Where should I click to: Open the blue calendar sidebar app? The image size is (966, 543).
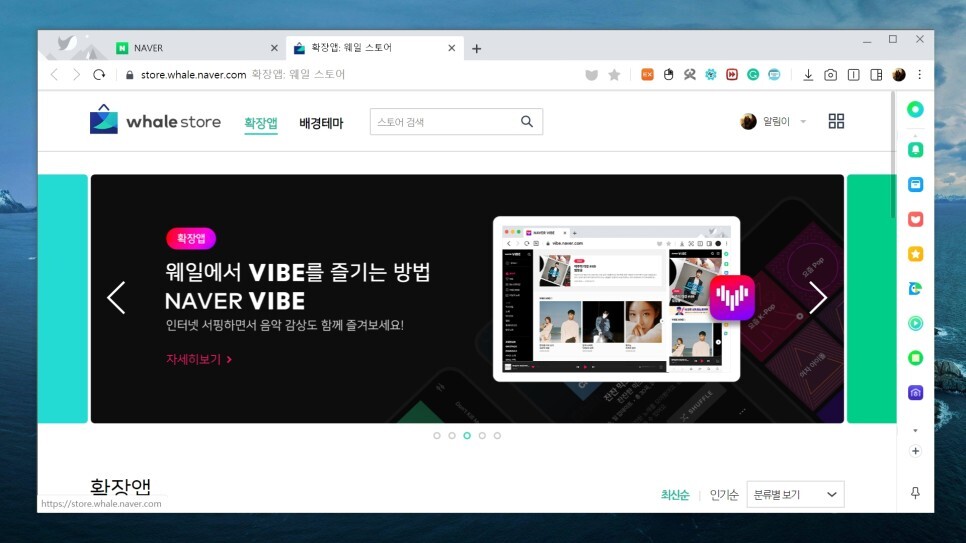(915, 184)
